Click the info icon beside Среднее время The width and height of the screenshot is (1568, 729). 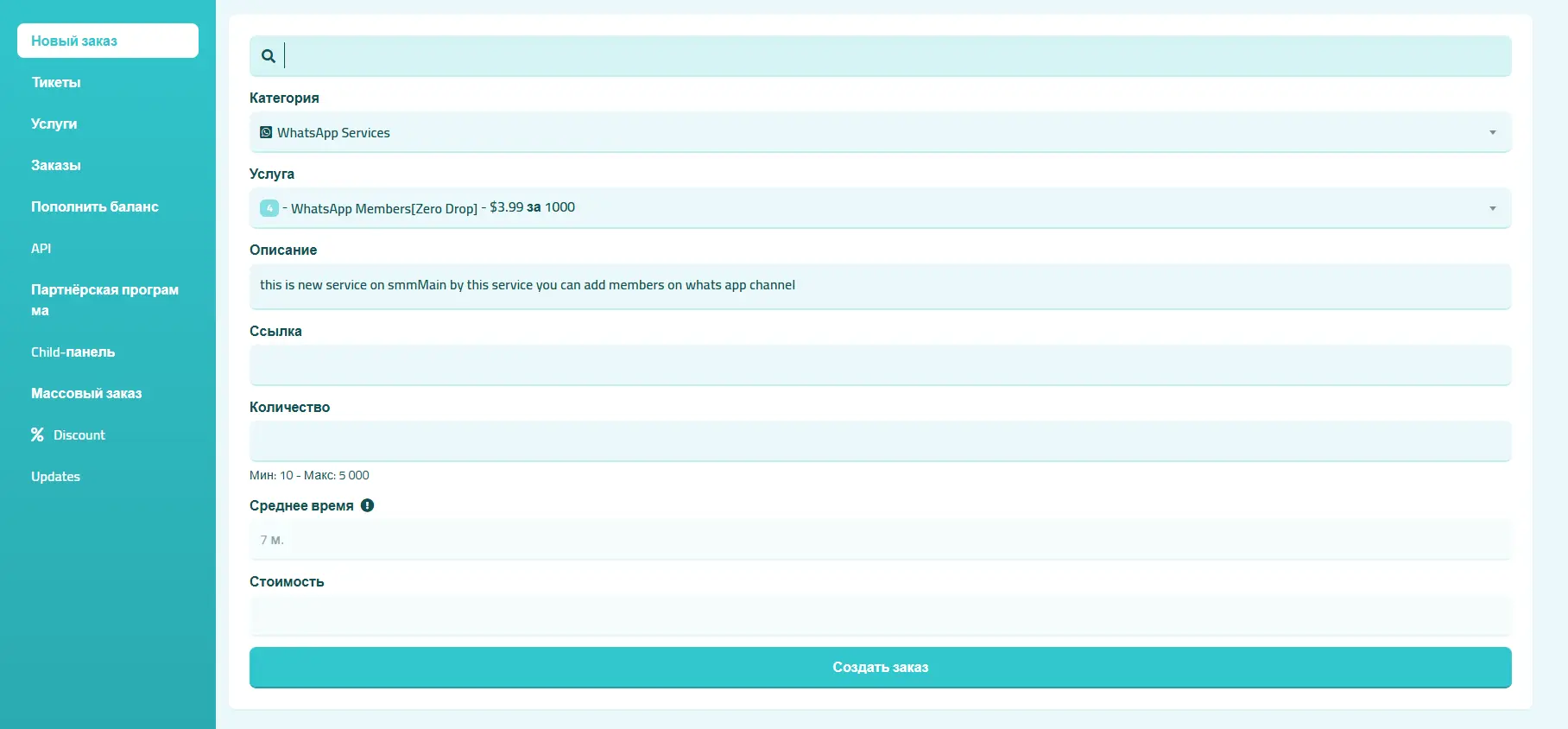pyautogui.click(x=367, y=505)
